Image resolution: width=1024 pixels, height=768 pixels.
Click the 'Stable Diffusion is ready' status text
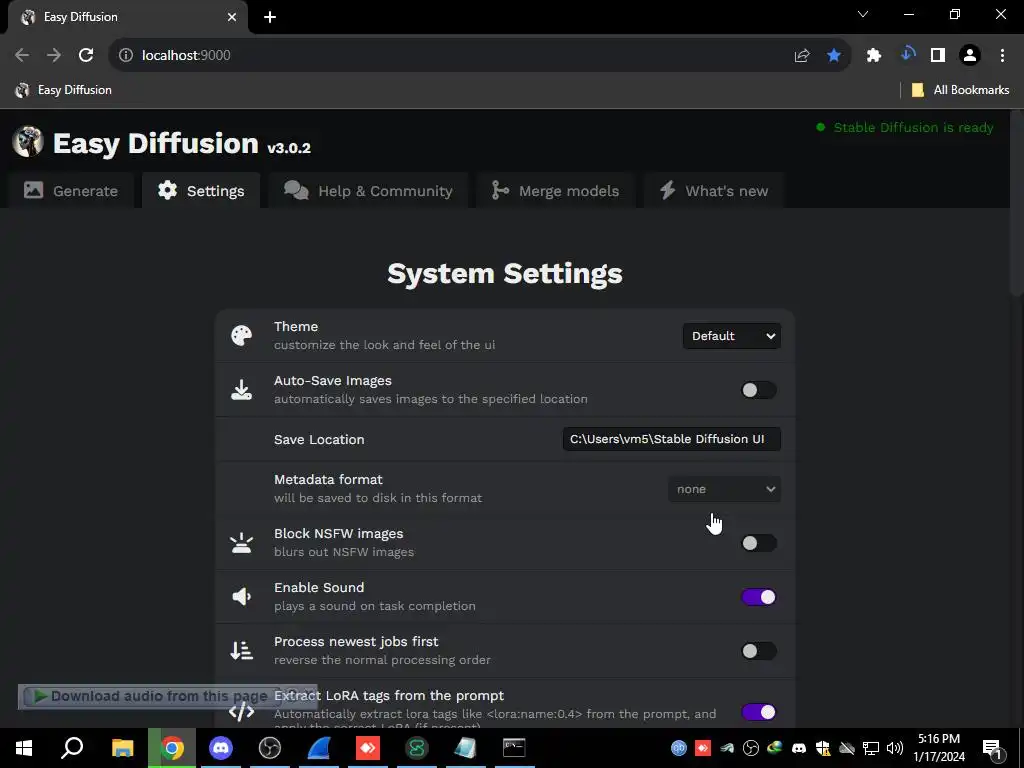pyautogui.click(x=913, y=127)
